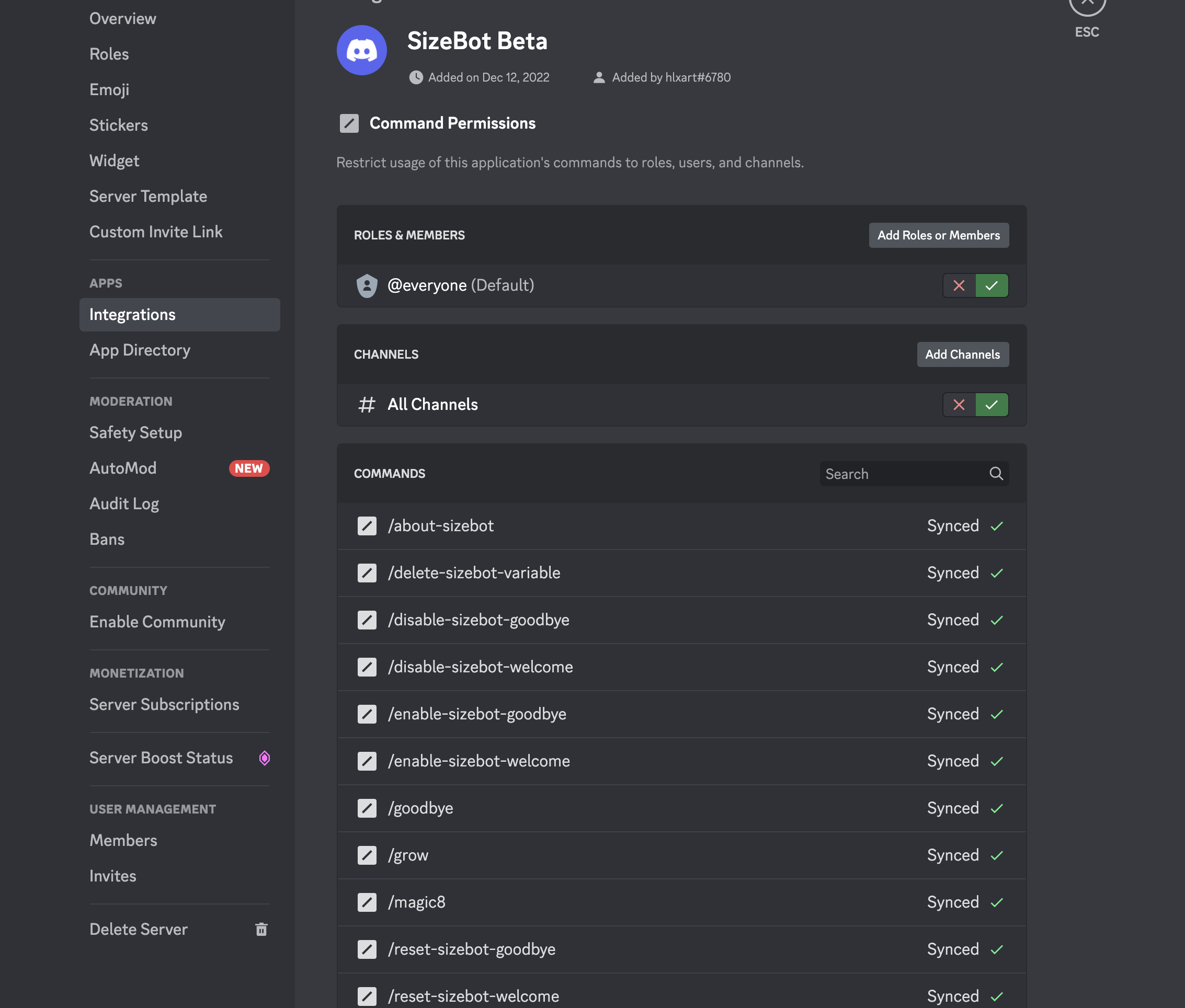
Task: Deny All Channels with the red X
Action: (x=959, y=405)
